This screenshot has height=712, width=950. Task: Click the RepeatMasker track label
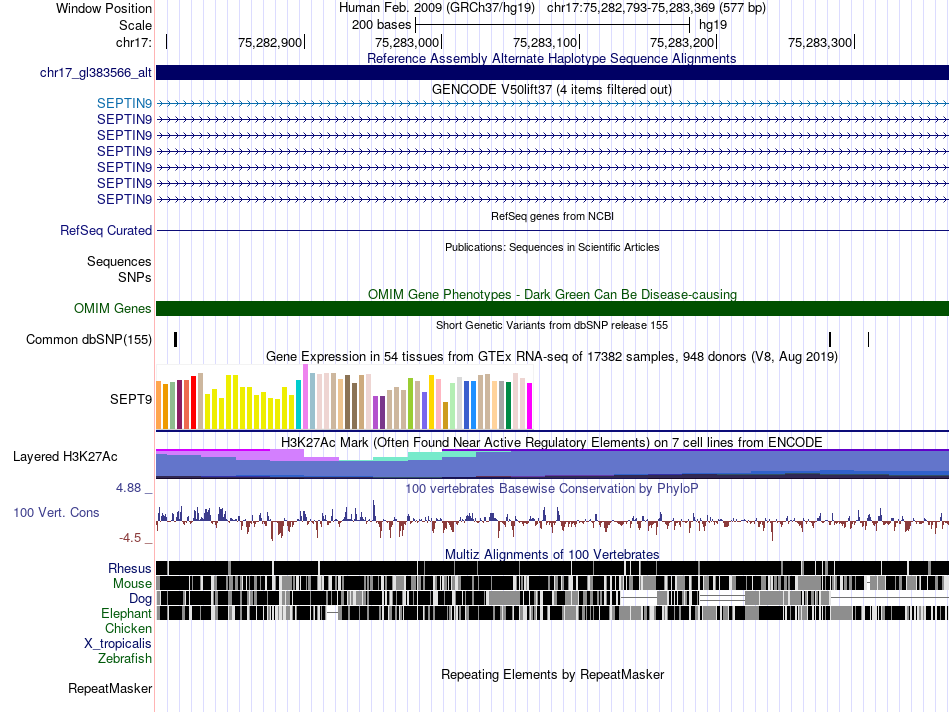coord(110,689)
